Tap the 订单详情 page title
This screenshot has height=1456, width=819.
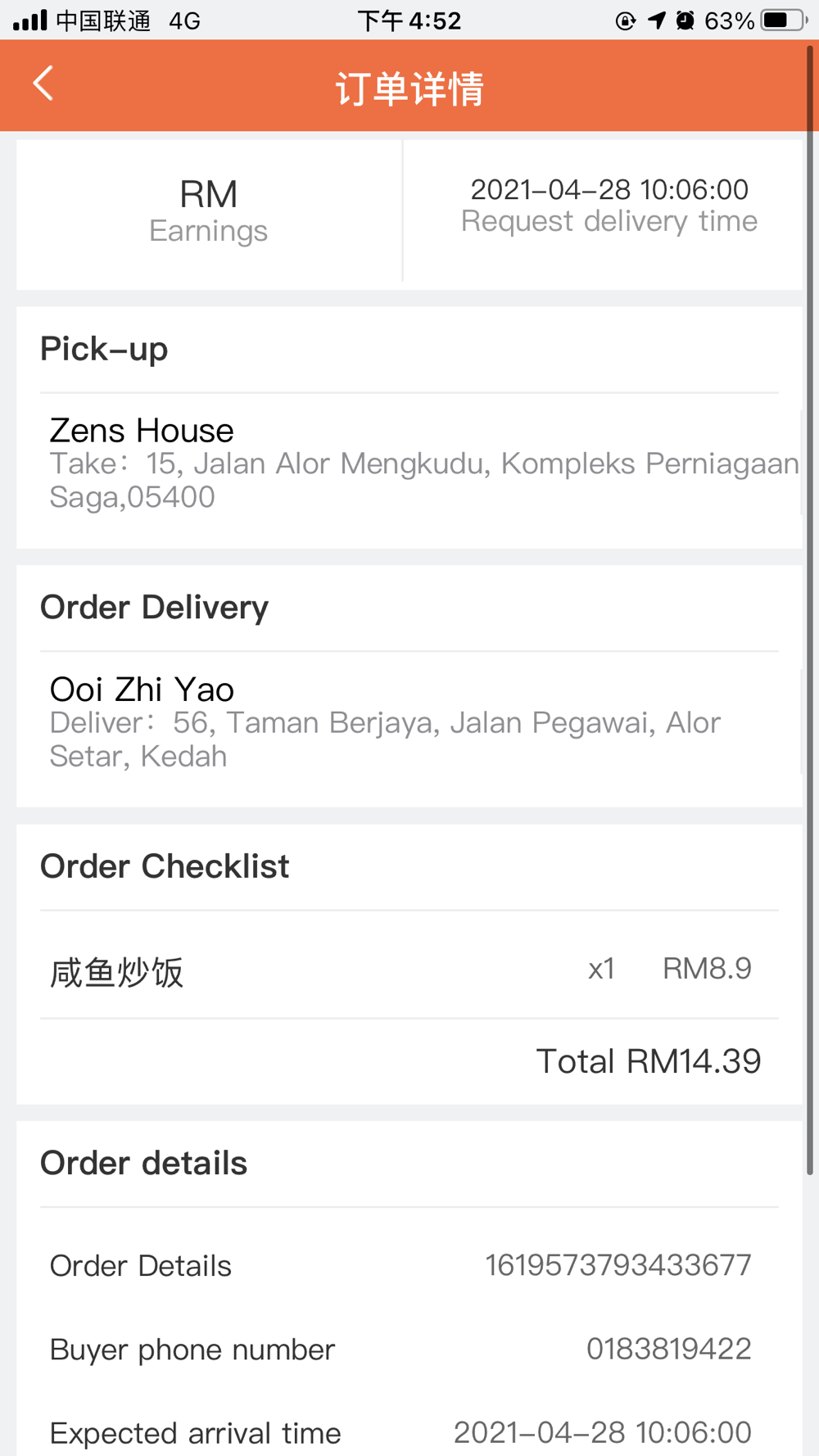point(409,88)
